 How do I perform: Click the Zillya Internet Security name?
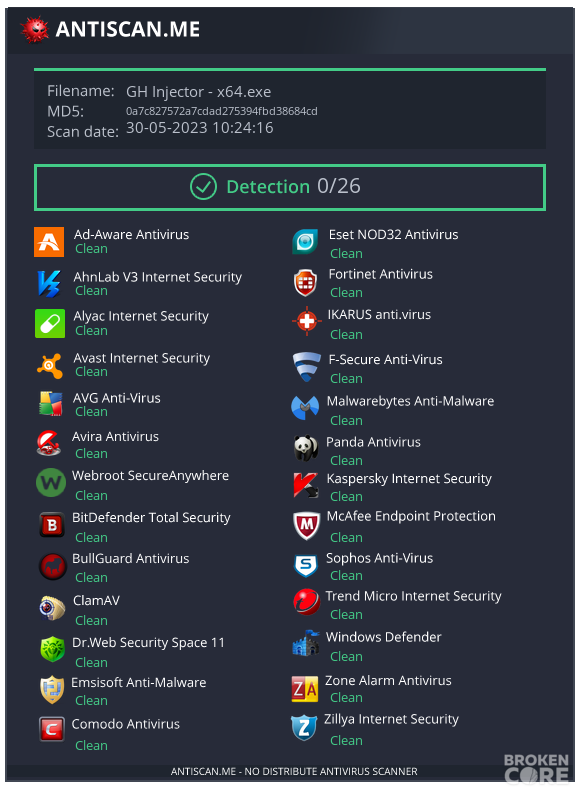click(392, 719)
